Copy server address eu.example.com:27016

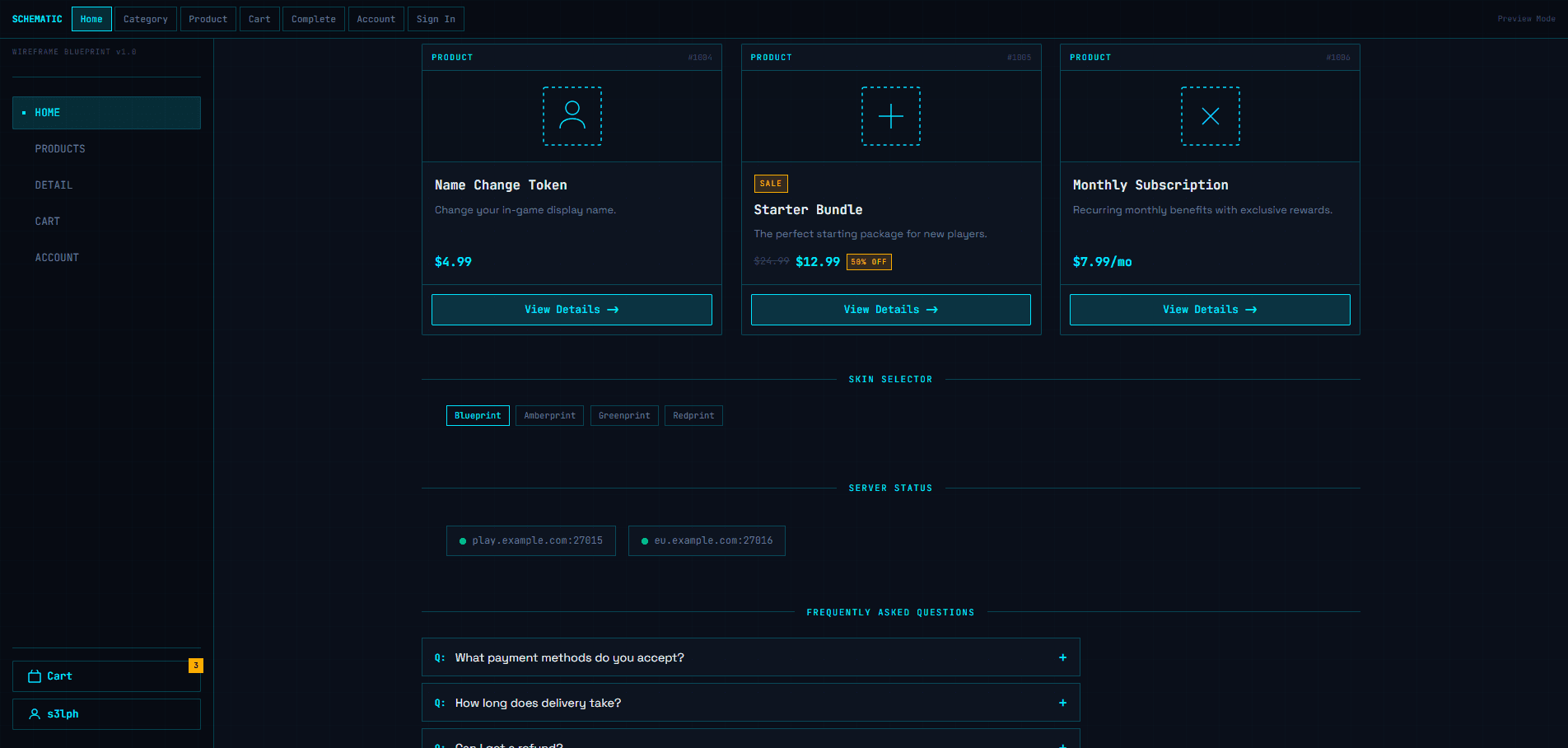707,541
